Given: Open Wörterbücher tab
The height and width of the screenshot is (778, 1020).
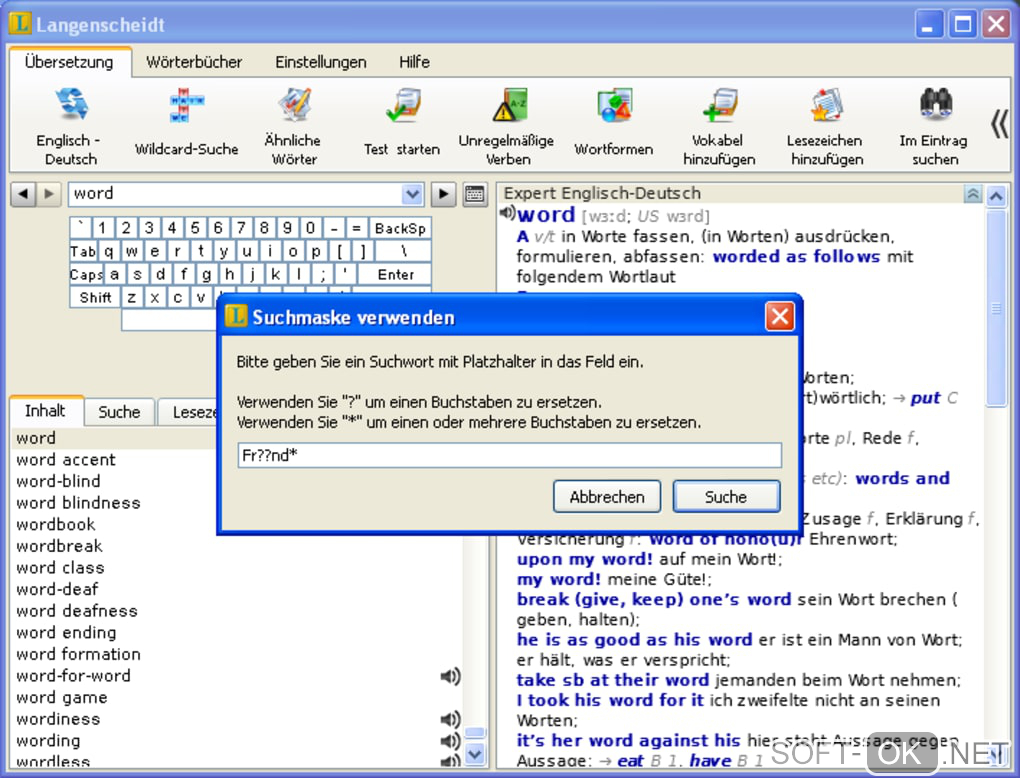Looking at the screenshot, I should pyautogui.click(x=194, y=62).
